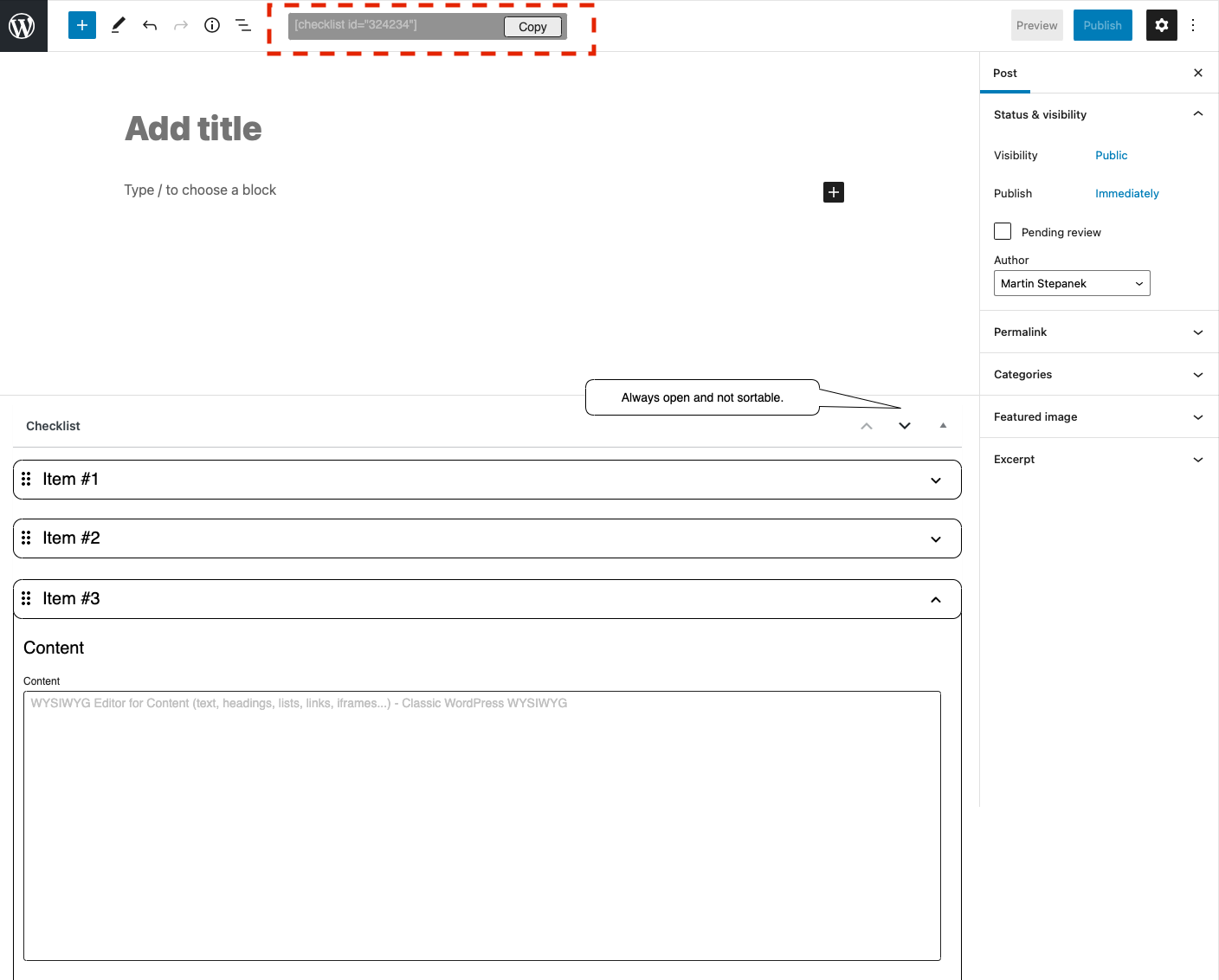Expand the Categories panel
1219x980 pixels.
coord(1197,374)
